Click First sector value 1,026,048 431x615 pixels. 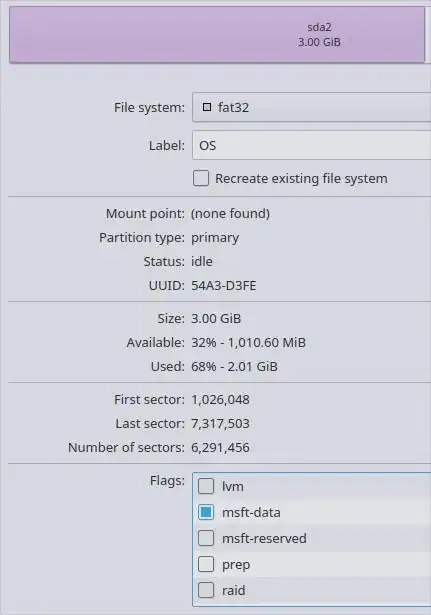[x=220, y=400]
